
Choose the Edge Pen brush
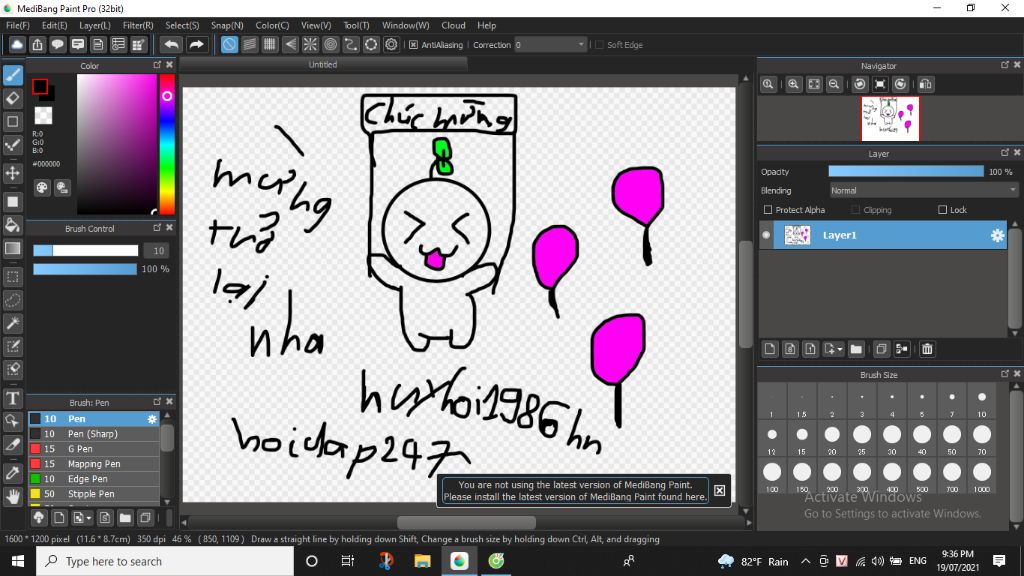pyautogui.click(x=93, y=479)
